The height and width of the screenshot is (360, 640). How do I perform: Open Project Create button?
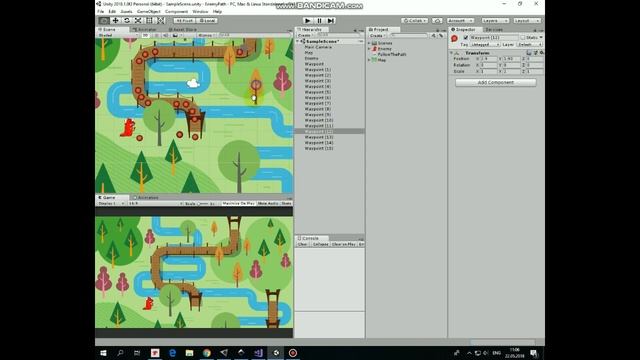[x=377, y=36]
